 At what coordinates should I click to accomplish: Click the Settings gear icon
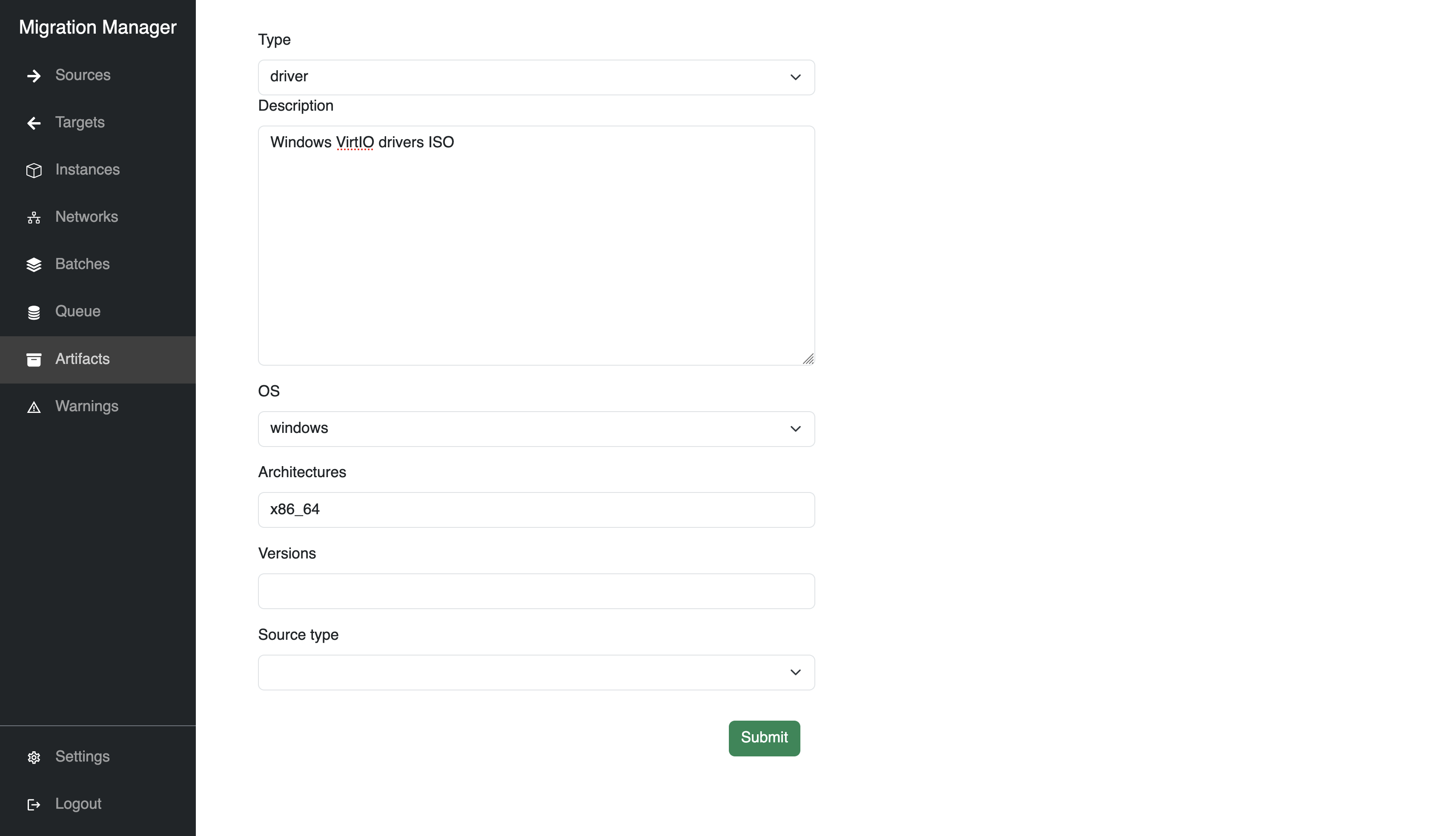point(34,757)
